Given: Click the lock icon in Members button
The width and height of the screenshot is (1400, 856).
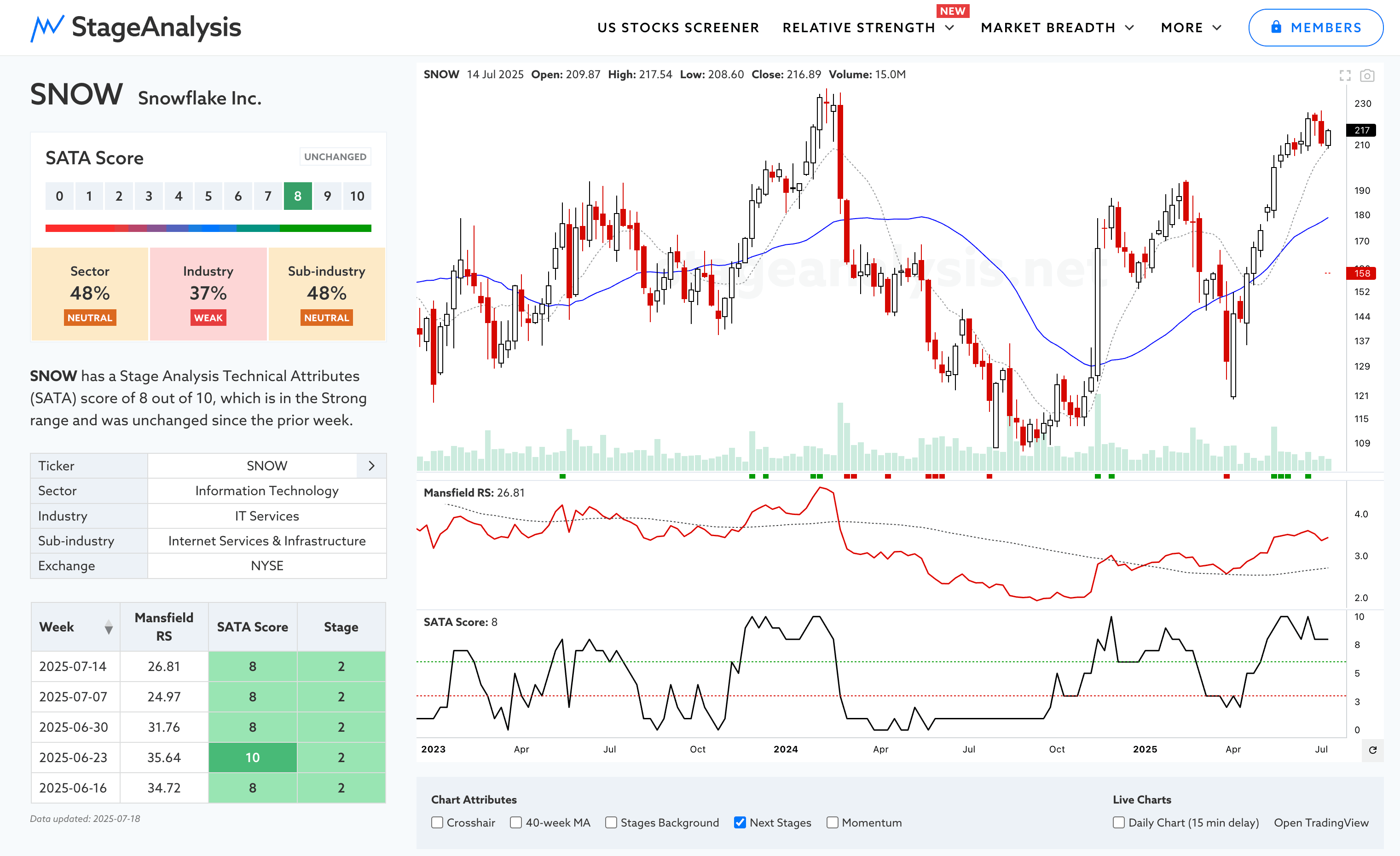Looking at the screenshot, I should pos(1276,27).
